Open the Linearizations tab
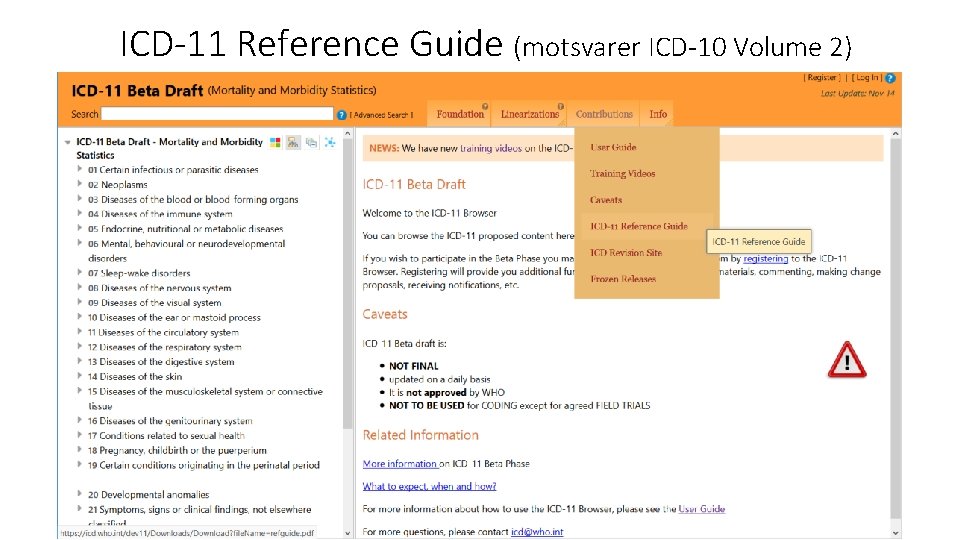Viewport: 960px width, 540px height. tap(530, 114)
